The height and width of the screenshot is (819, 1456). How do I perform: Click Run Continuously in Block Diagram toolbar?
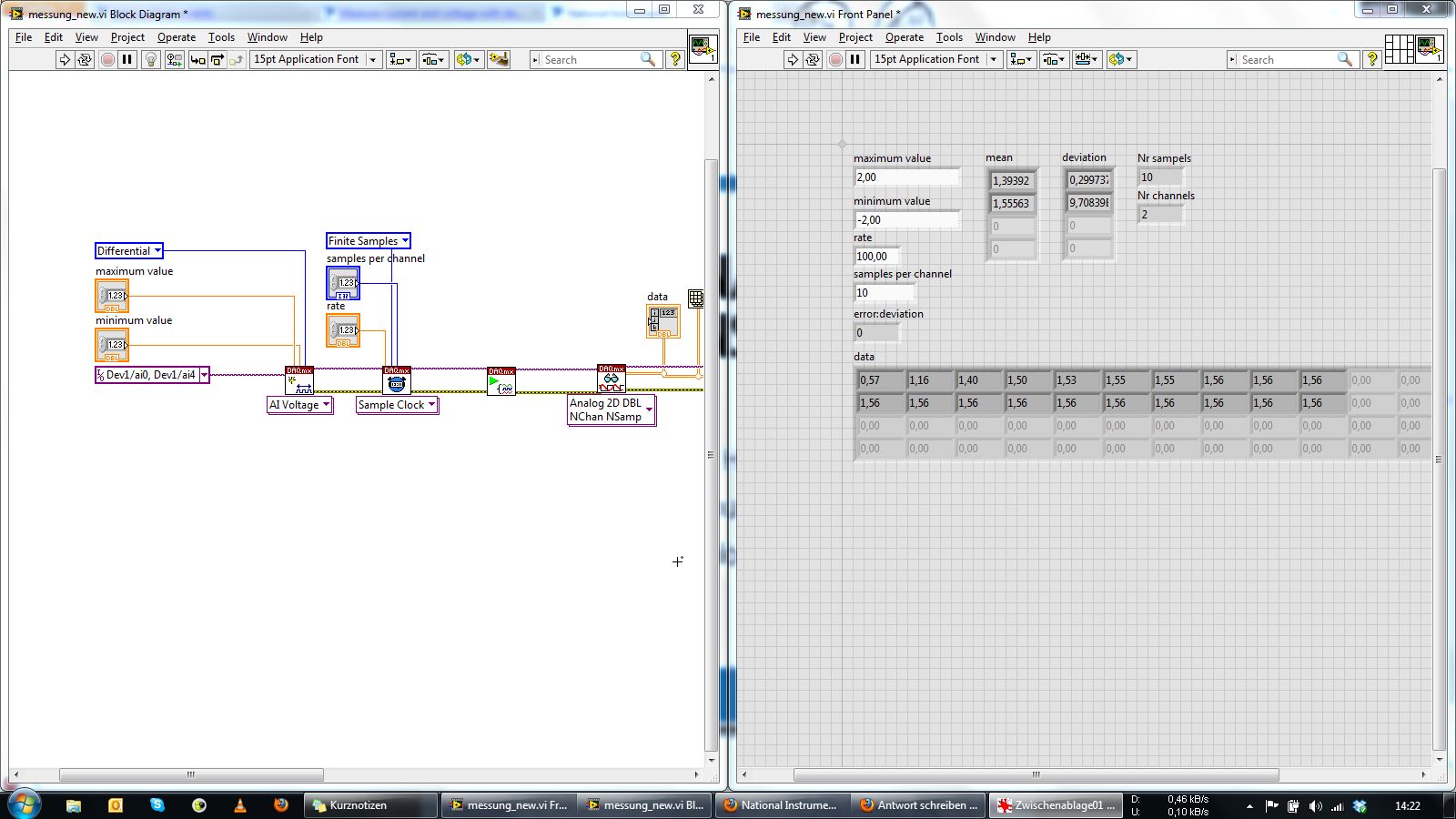(x=85, y=59)
